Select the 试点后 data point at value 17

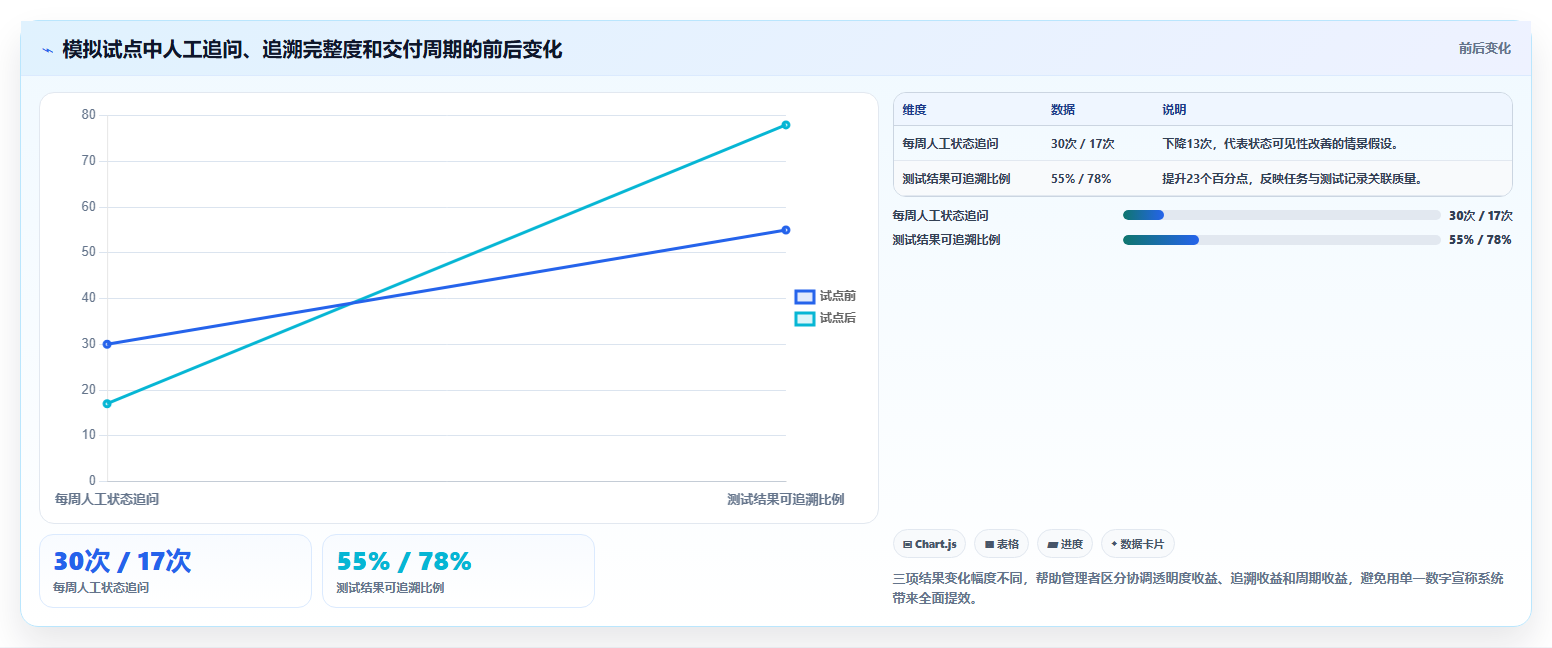[x=107, y=404]
